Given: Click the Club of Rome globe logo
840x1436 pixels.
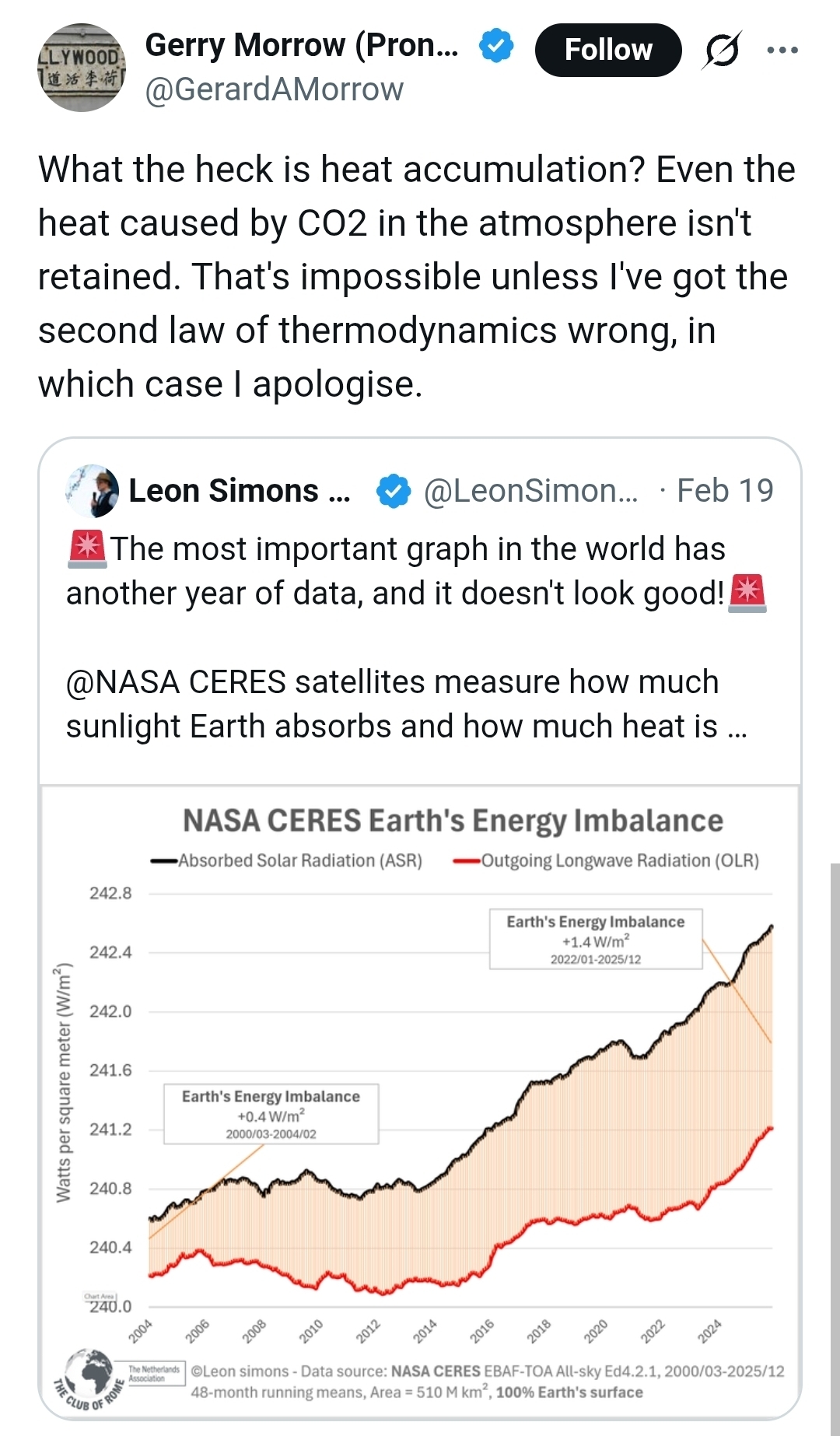Looking at the screenshot, I should (91, 1374).
